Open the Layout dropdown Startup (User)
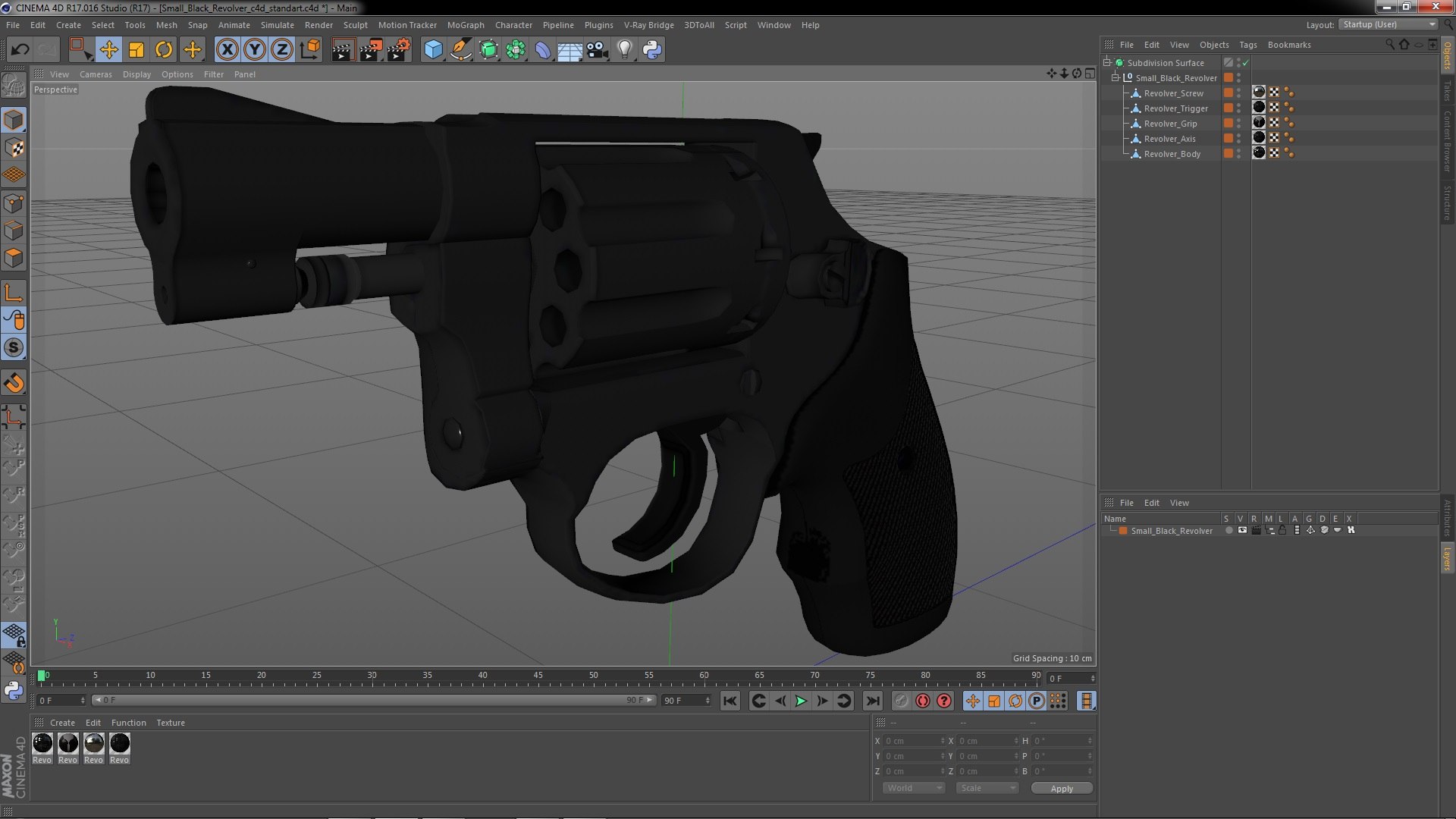The width and height of the screenshot is (1456, 819). coord(1388,24)
